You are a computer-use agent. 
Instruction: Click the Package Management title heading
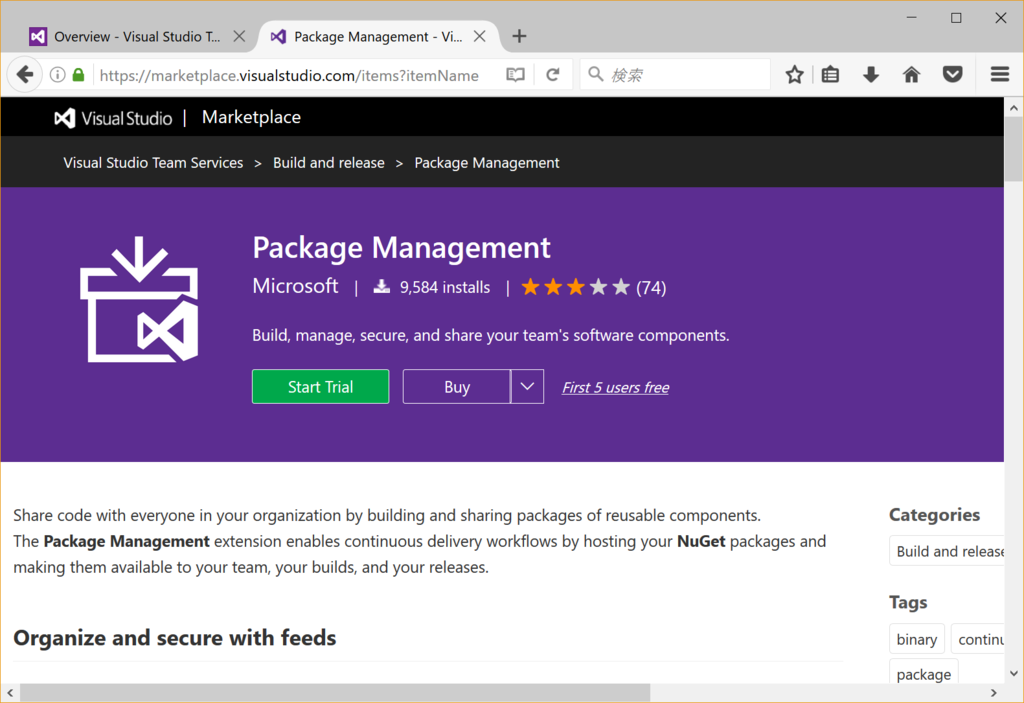click(402, 248)
